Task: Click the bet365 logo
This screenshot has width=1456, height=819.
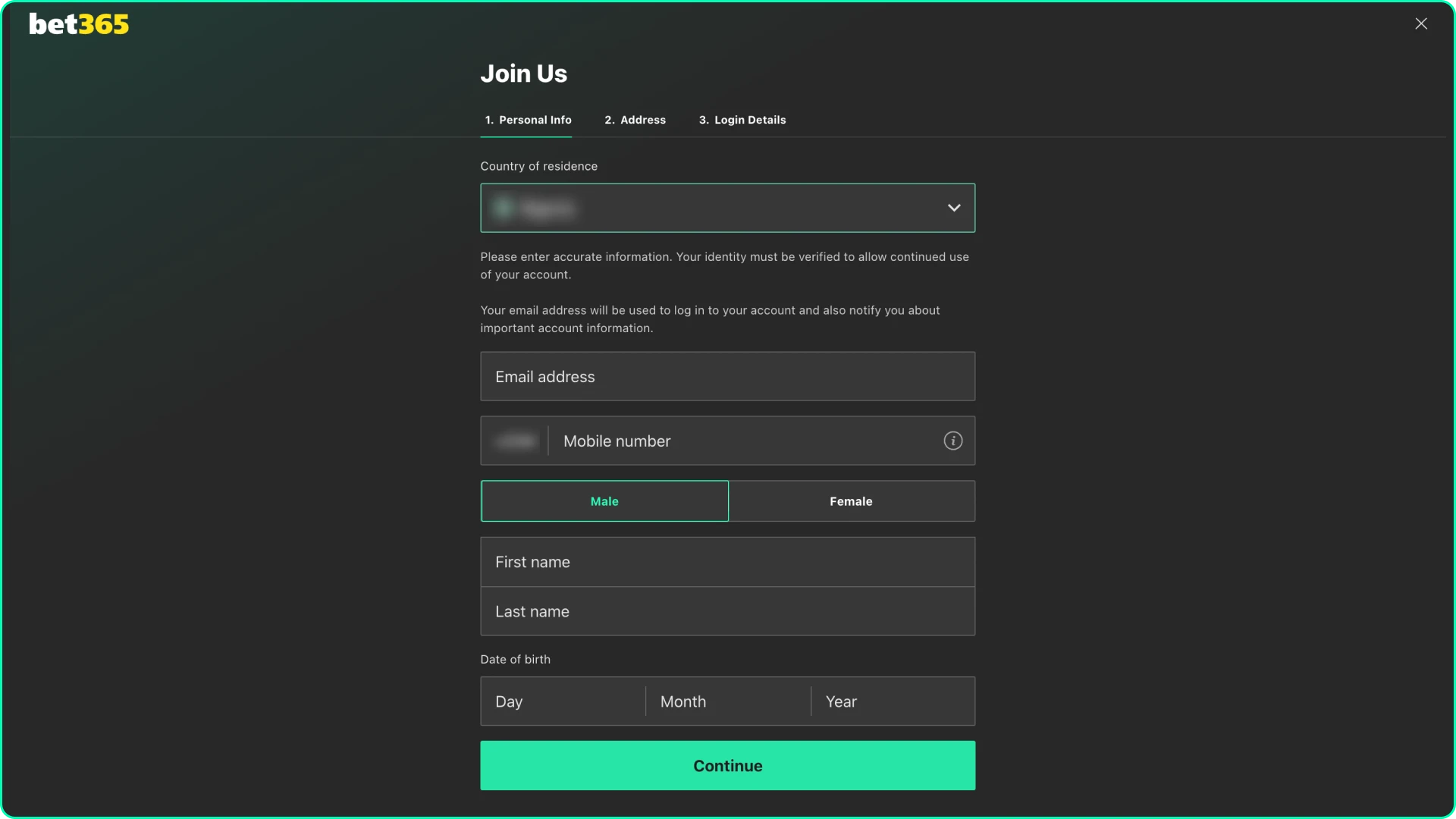Action: (78, 24)
